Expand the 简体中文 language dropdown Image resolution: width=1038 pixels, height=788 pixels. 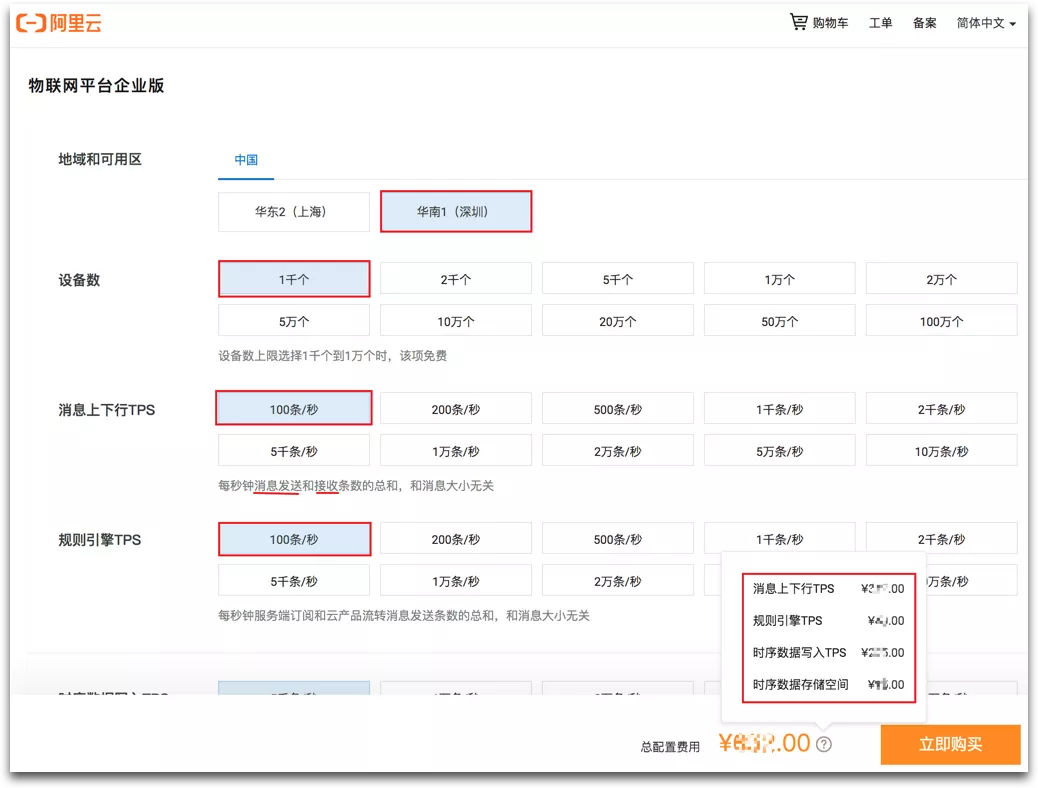[x=986, y=23]
